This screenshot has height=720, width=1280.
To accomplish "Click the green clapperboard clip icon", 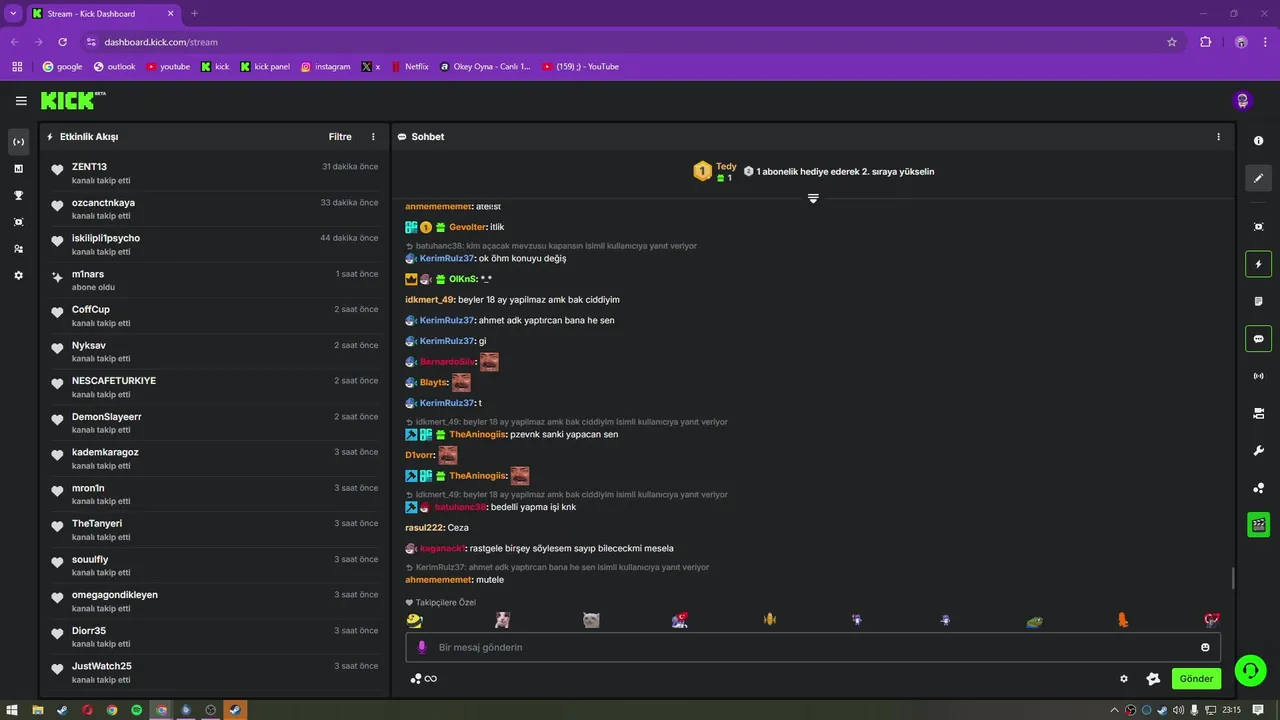I will click(1258, 525).
